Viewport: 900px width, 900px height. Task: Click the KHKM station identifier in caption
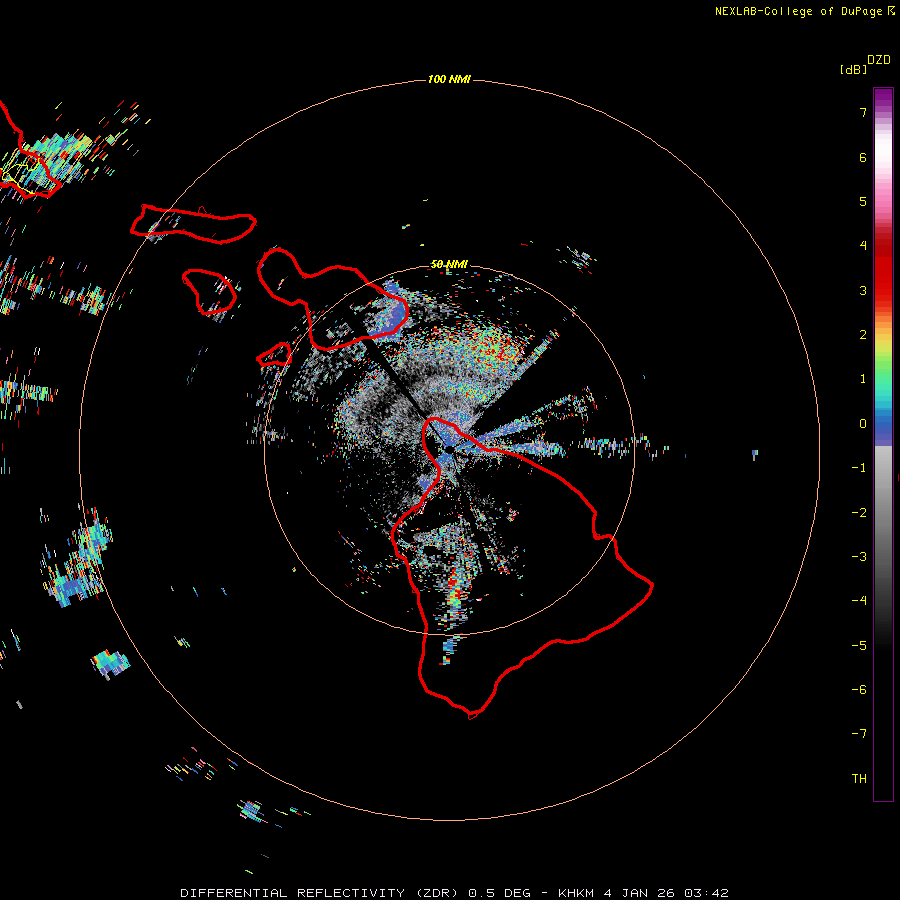point(576,893)
